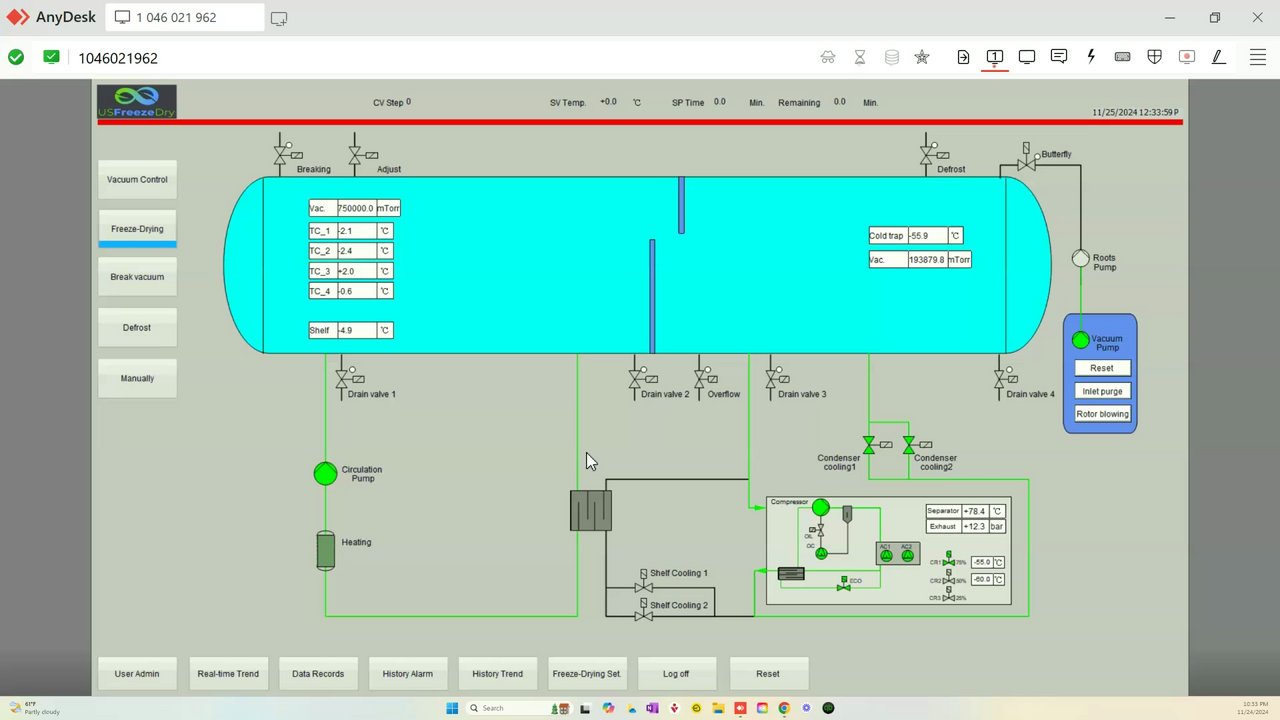The height and width of the screenshot is (720, 1280).
Task: Click the AnyDesk actions lightning icon
Action: (1091, 57)
